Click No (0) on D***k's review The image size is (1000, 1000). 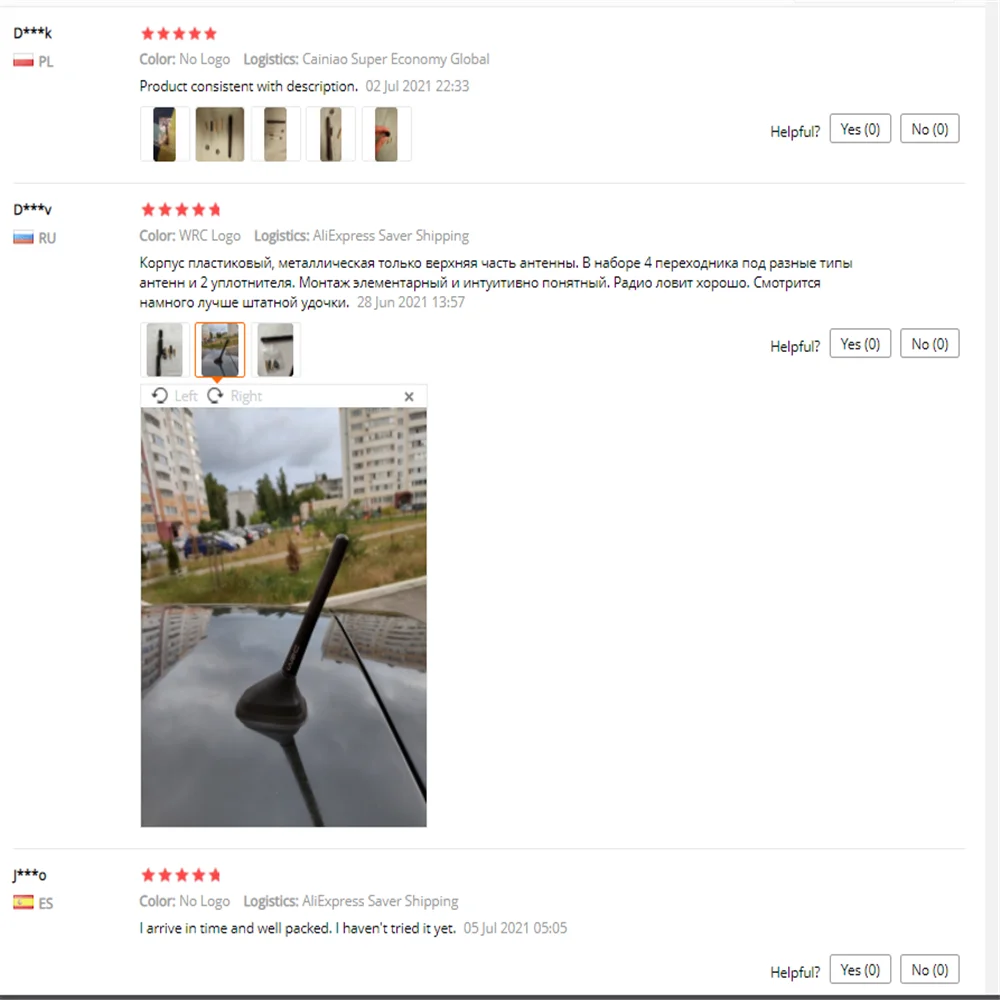[x=929, y=129]
